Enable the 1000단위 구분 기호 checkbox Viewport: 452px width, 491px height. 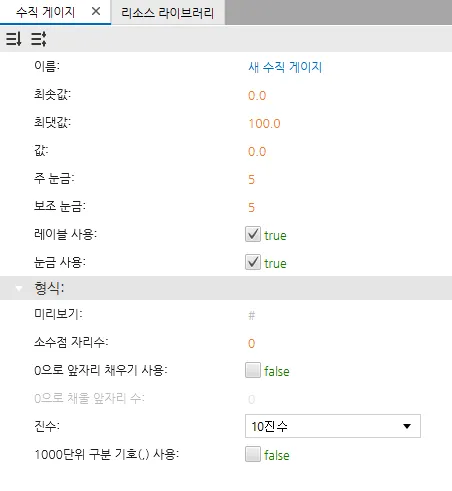click(x=253, y=454)
